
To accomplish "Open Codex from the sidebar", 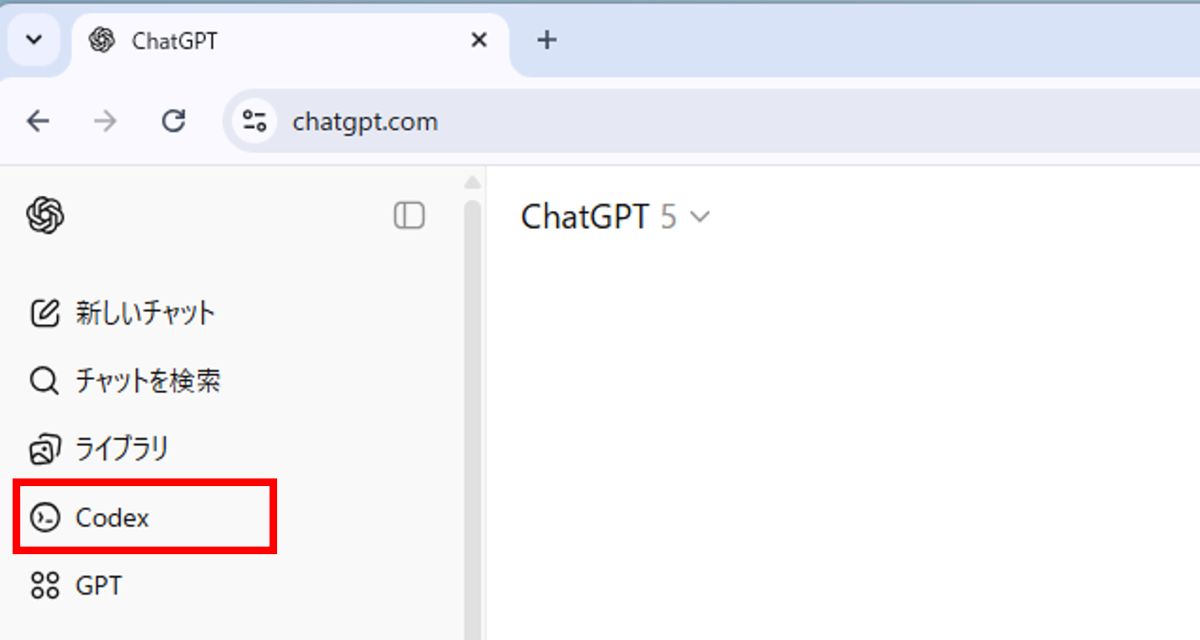I will (112, 517).
